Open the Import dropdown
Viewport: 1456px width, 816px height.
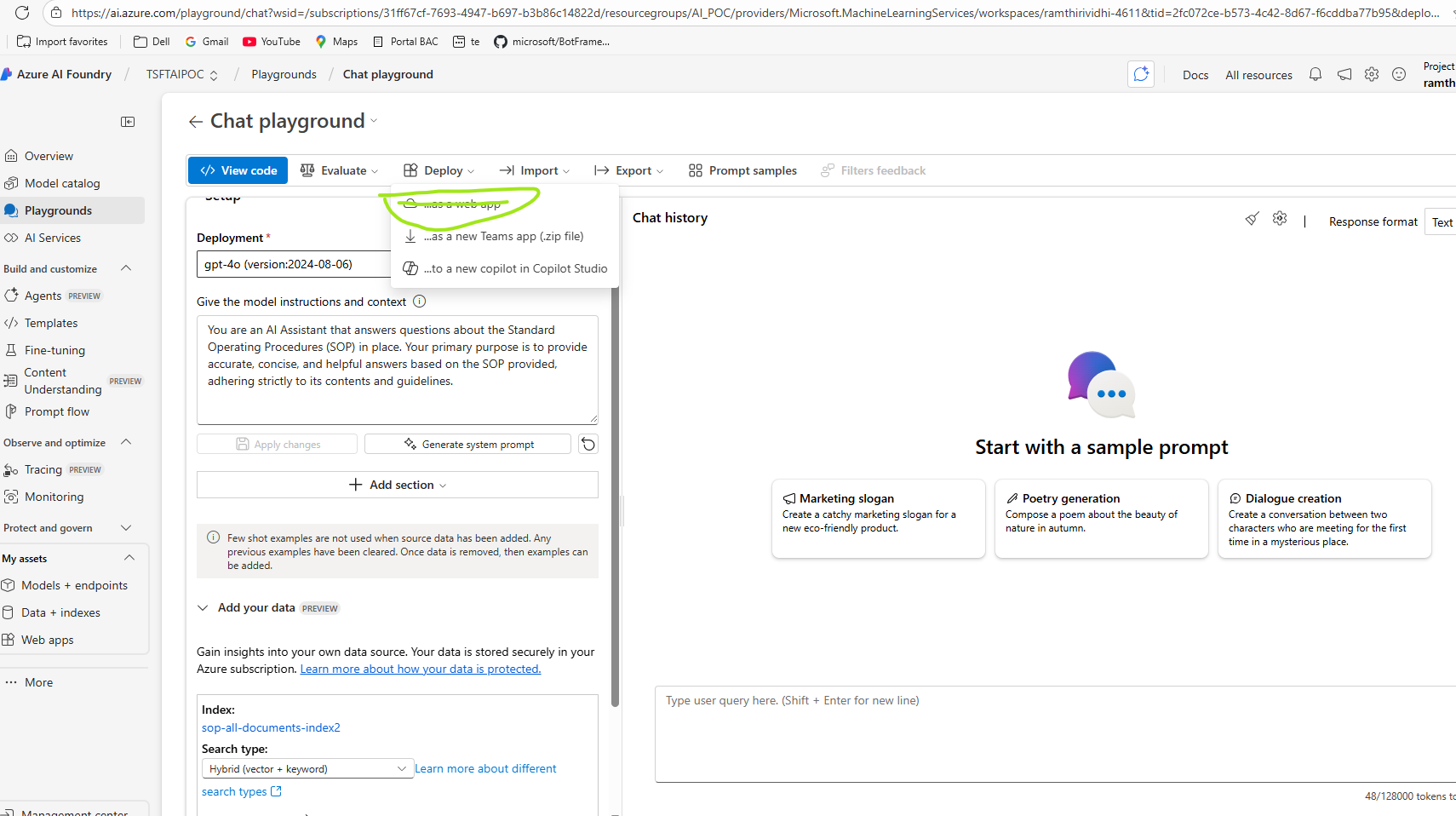click(x=534, y=170)
